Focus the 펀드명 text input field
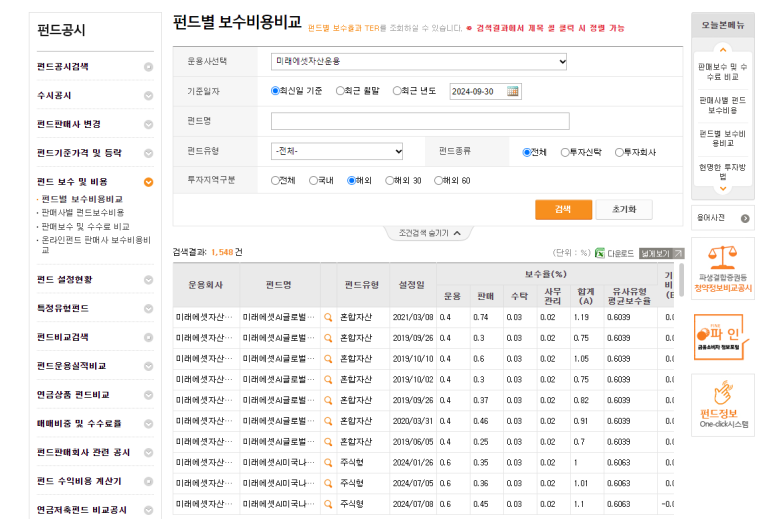This screenshot has height=519, width=773. 420,121
